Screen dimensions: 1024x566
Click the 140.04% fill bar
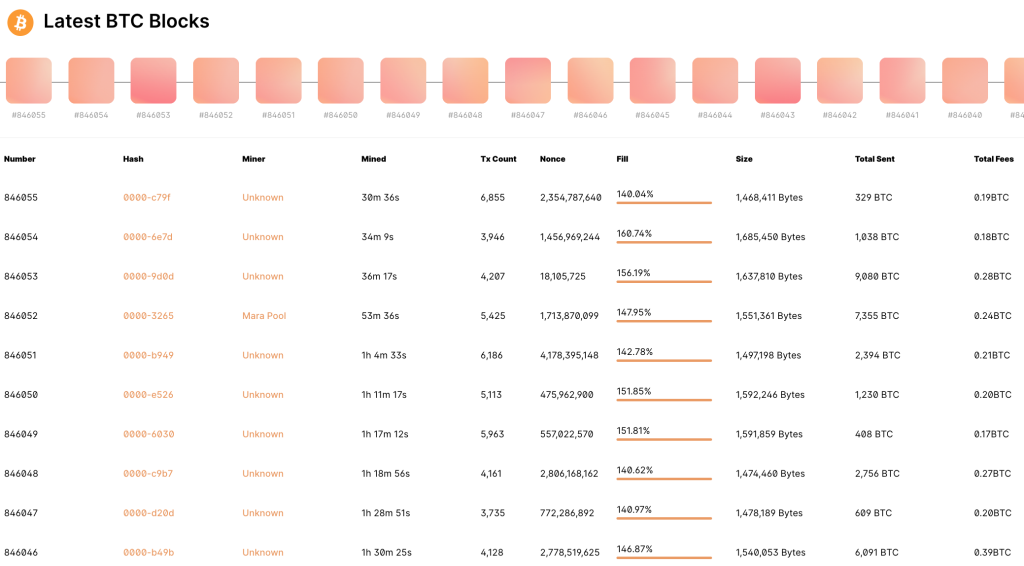(x=664, y=203)
